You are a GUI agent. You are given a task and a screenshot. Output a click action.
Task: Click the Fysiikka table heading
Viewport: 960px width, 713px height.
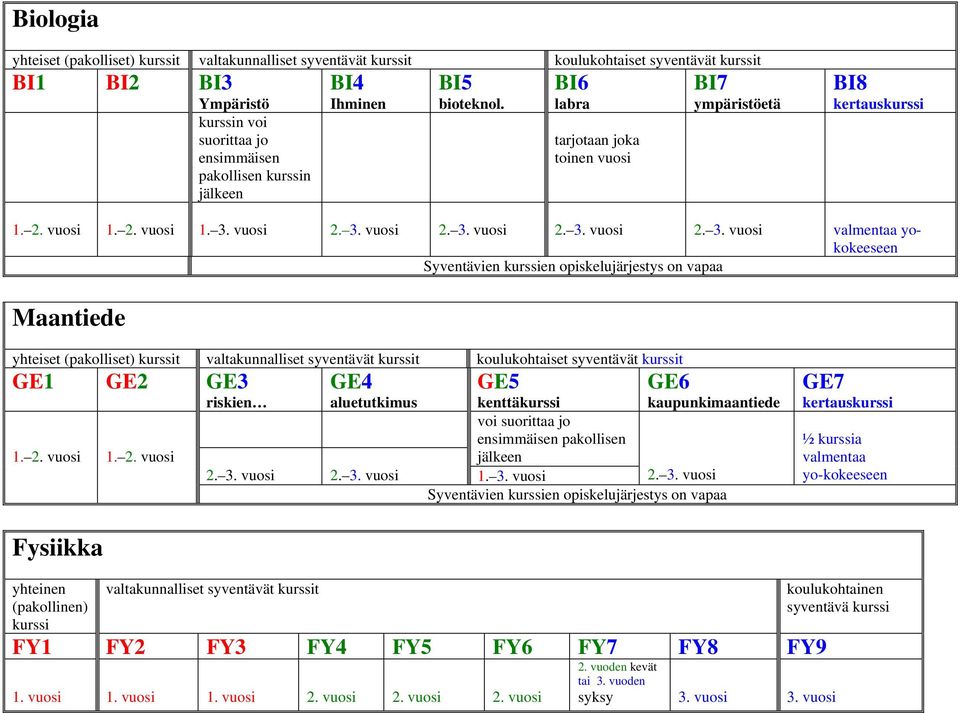(58, 548)
